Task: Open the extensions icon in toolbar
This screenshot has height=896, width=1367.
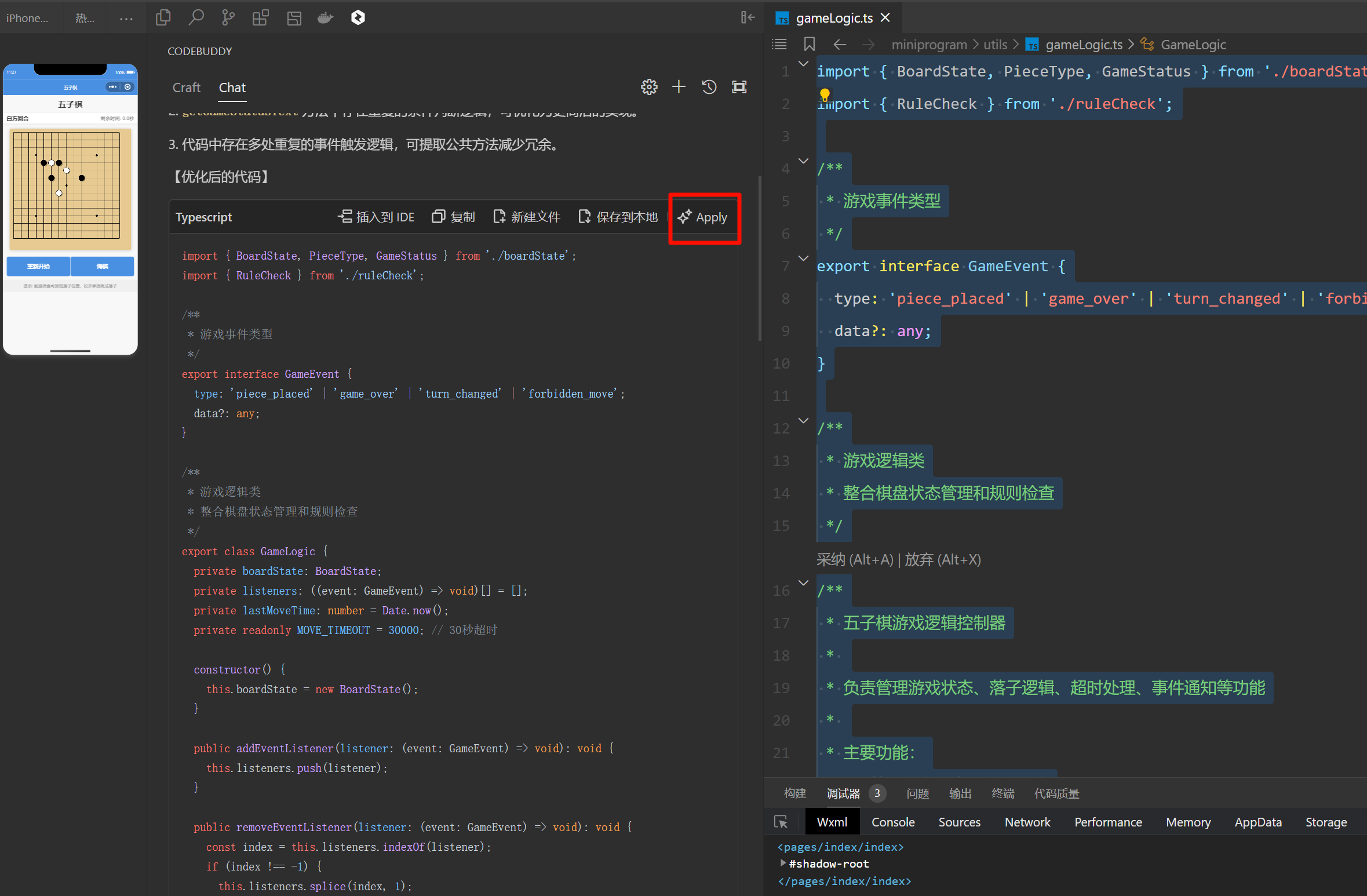Action: 260,18
